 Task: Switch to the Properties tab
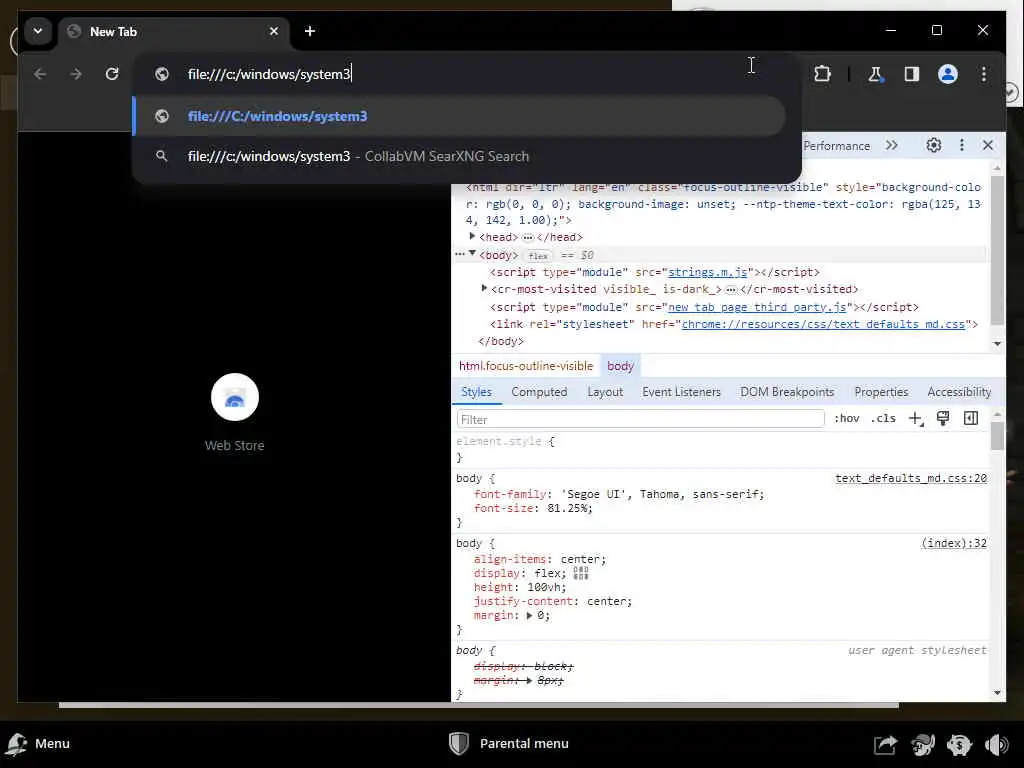click(881, 392)
